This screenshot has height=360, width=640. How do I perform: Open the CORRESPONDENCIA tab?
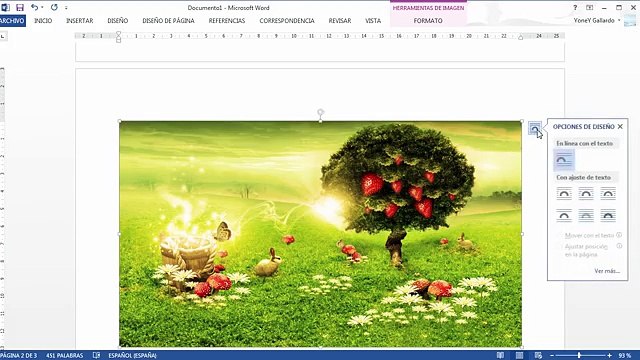pyautogui.click(x=287, y=20)
